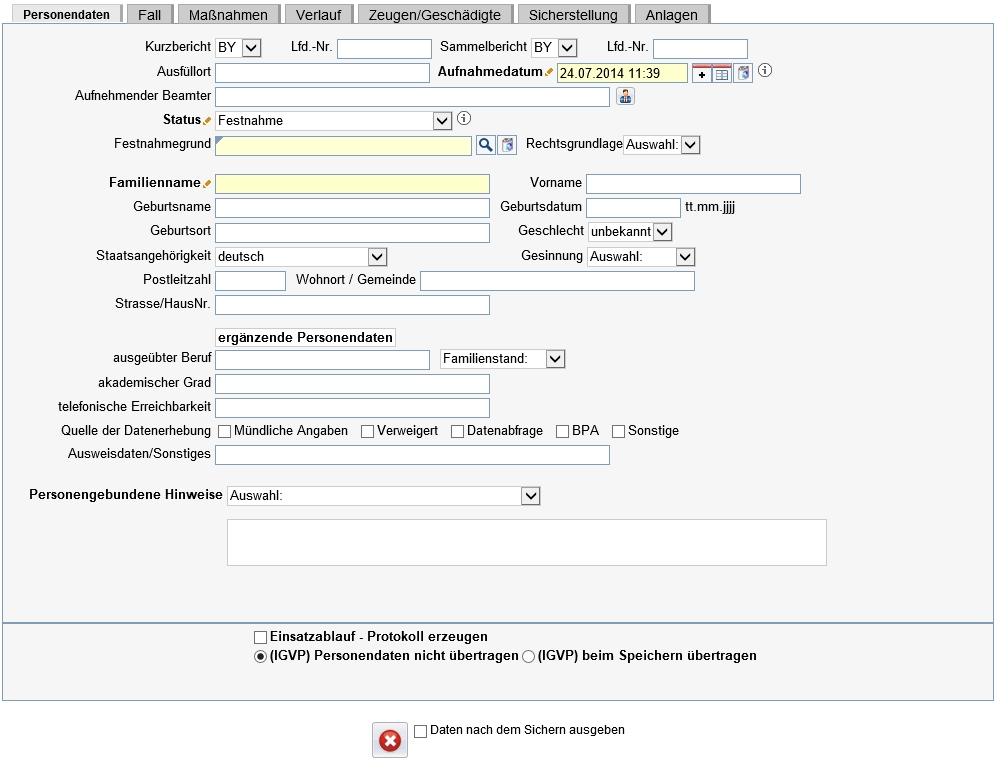Tick the Sonstige checkbox
Image resolution: width=998 pixels, height=764 pixels.
pyautogui.click(x=618, y=432)
